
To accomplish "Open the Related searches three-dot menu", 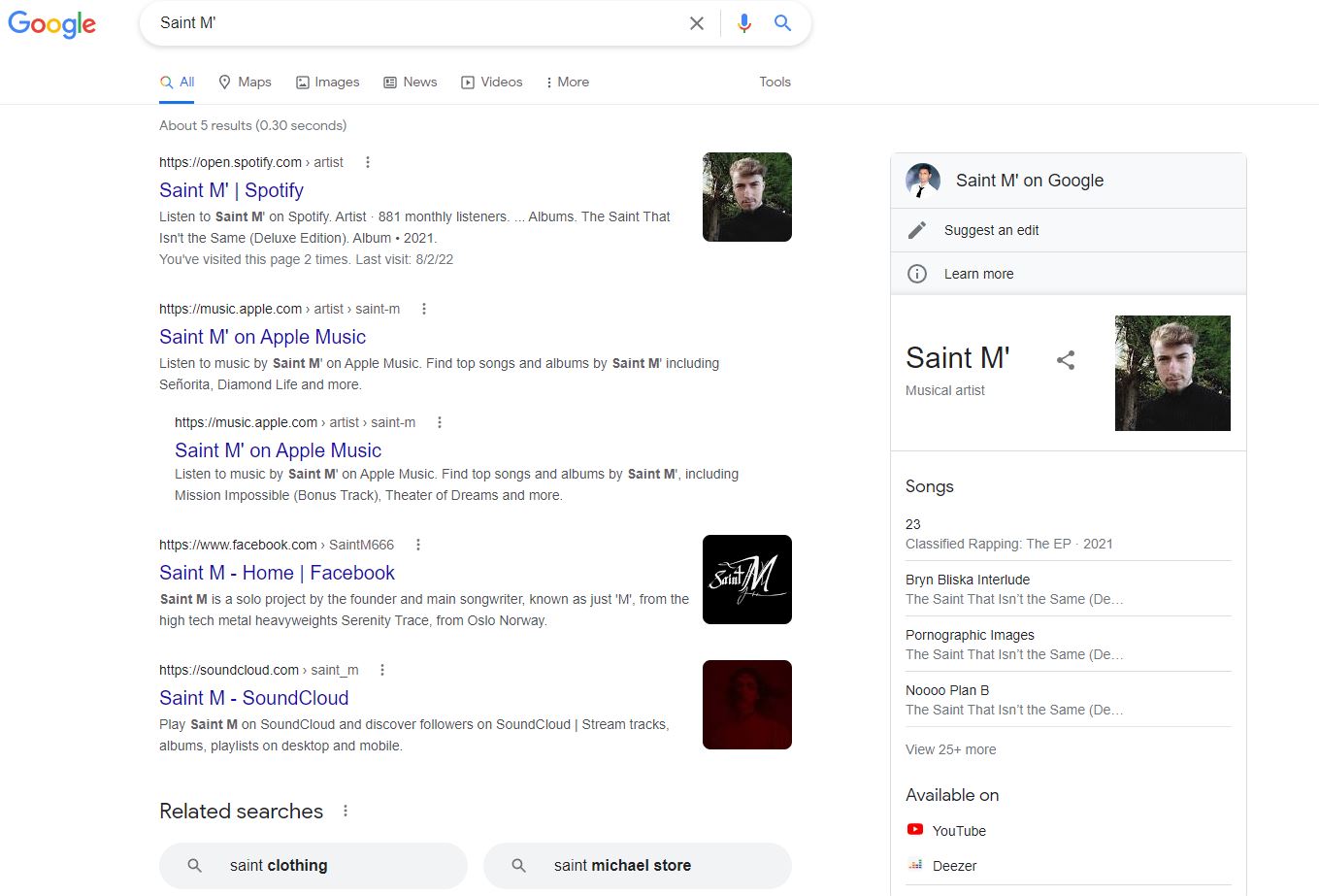I will click(x=346, y=812).
